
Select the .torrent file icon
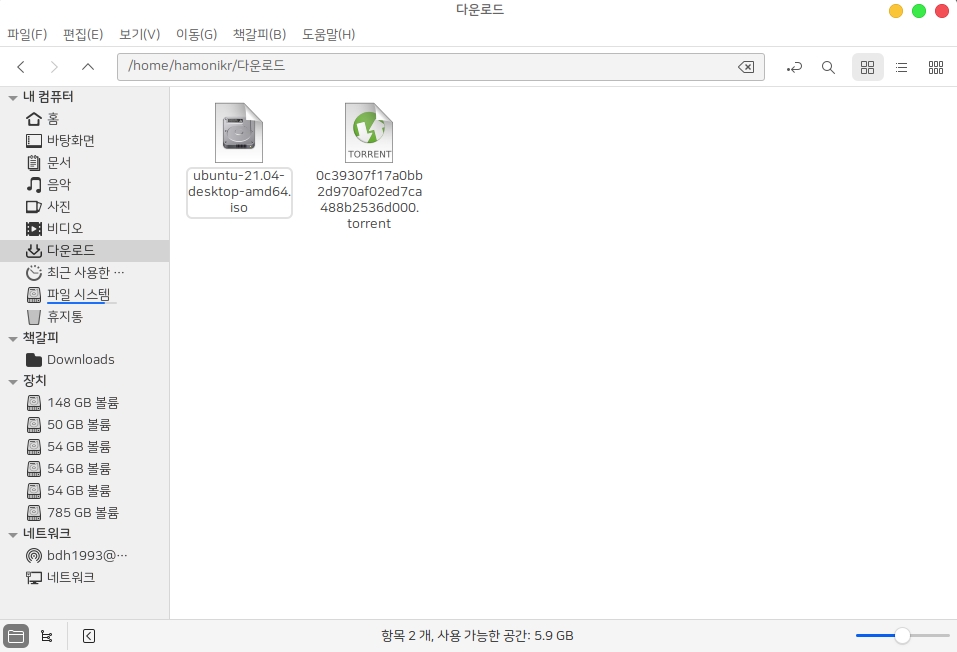click(368, 134)
